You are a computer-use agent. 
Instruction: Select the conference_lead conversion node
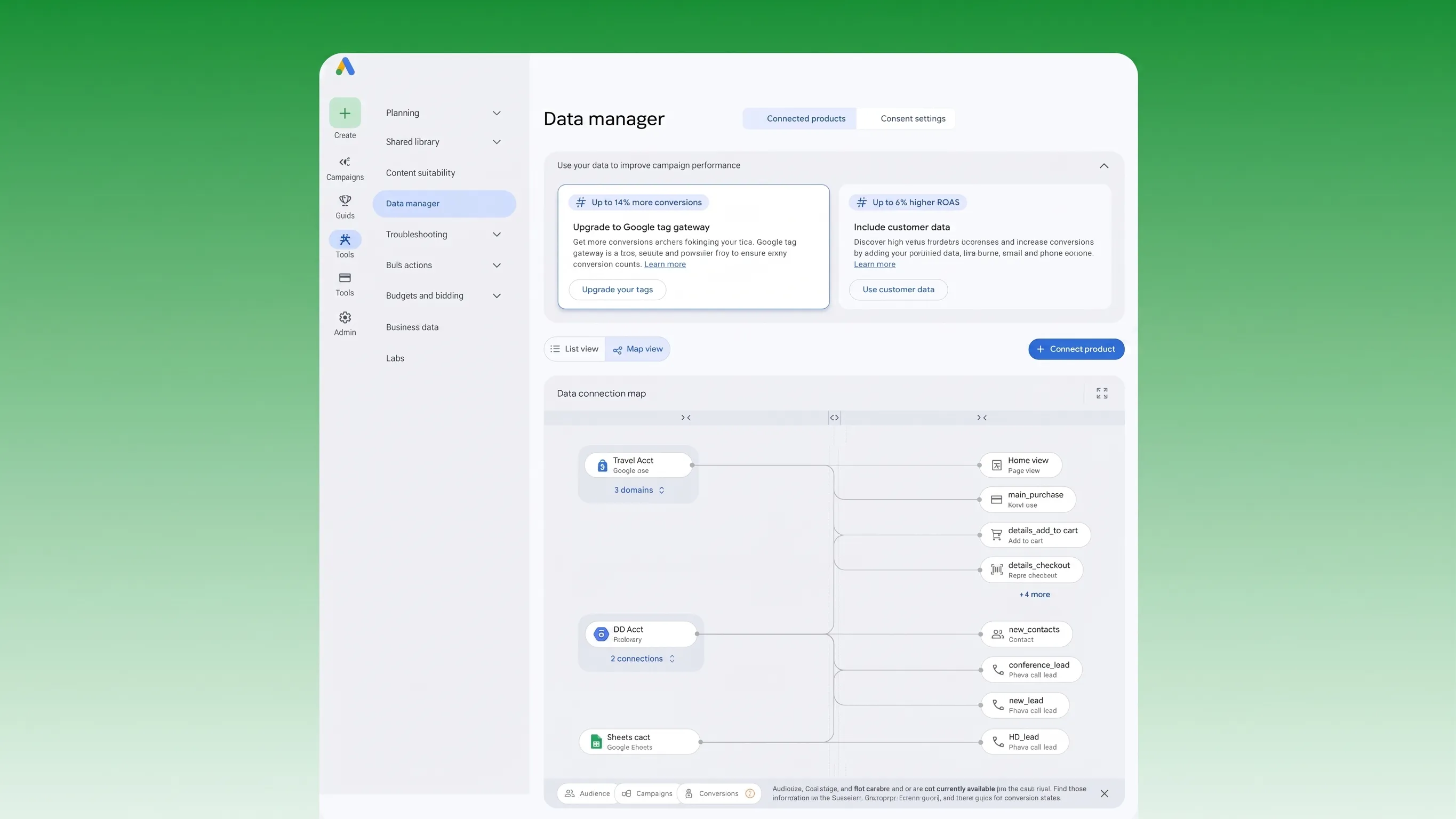(x=1031, y=670)
